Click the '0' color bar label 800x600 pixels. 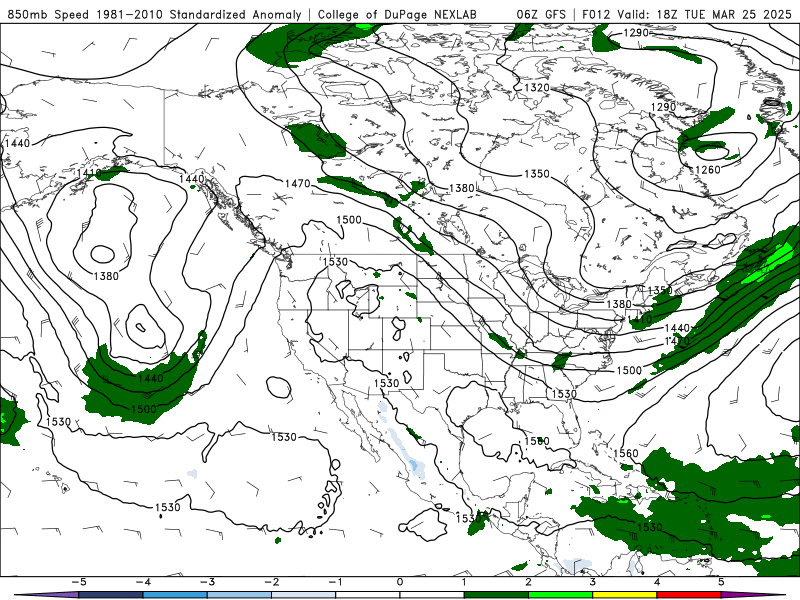pos(400,582)
